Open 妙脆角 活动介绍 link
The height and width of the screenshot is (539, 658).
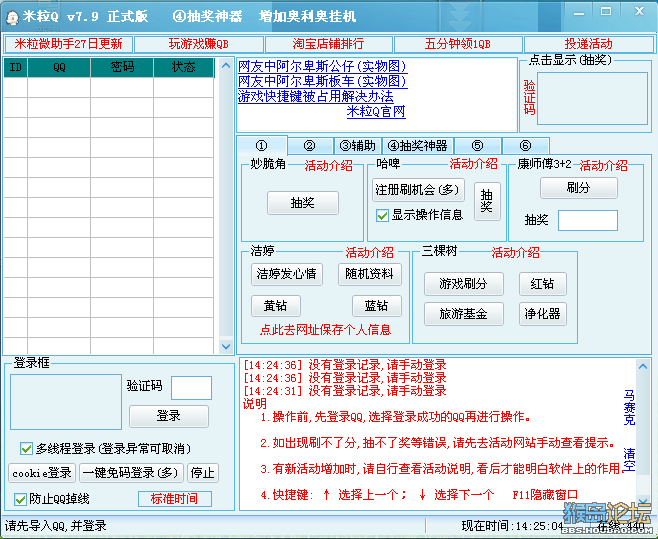pos(329,165)
